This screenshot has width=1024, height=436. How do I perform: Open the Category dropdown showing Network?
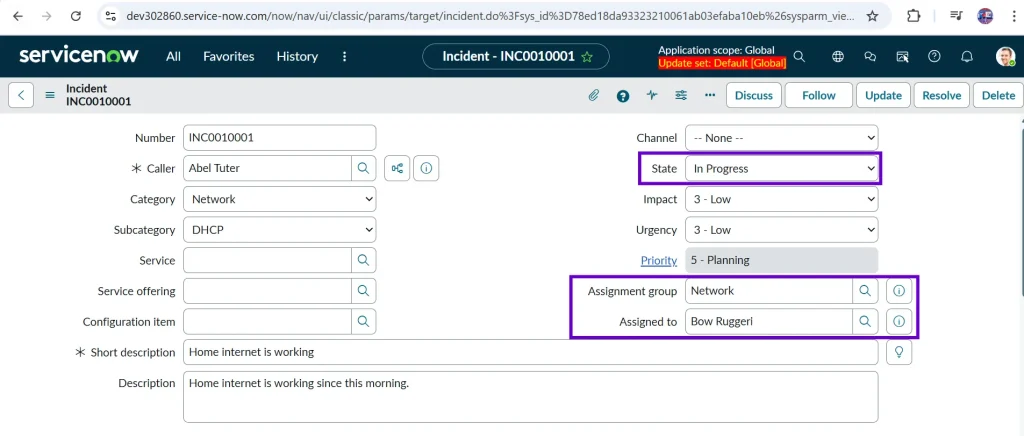[x=280, y=199]
